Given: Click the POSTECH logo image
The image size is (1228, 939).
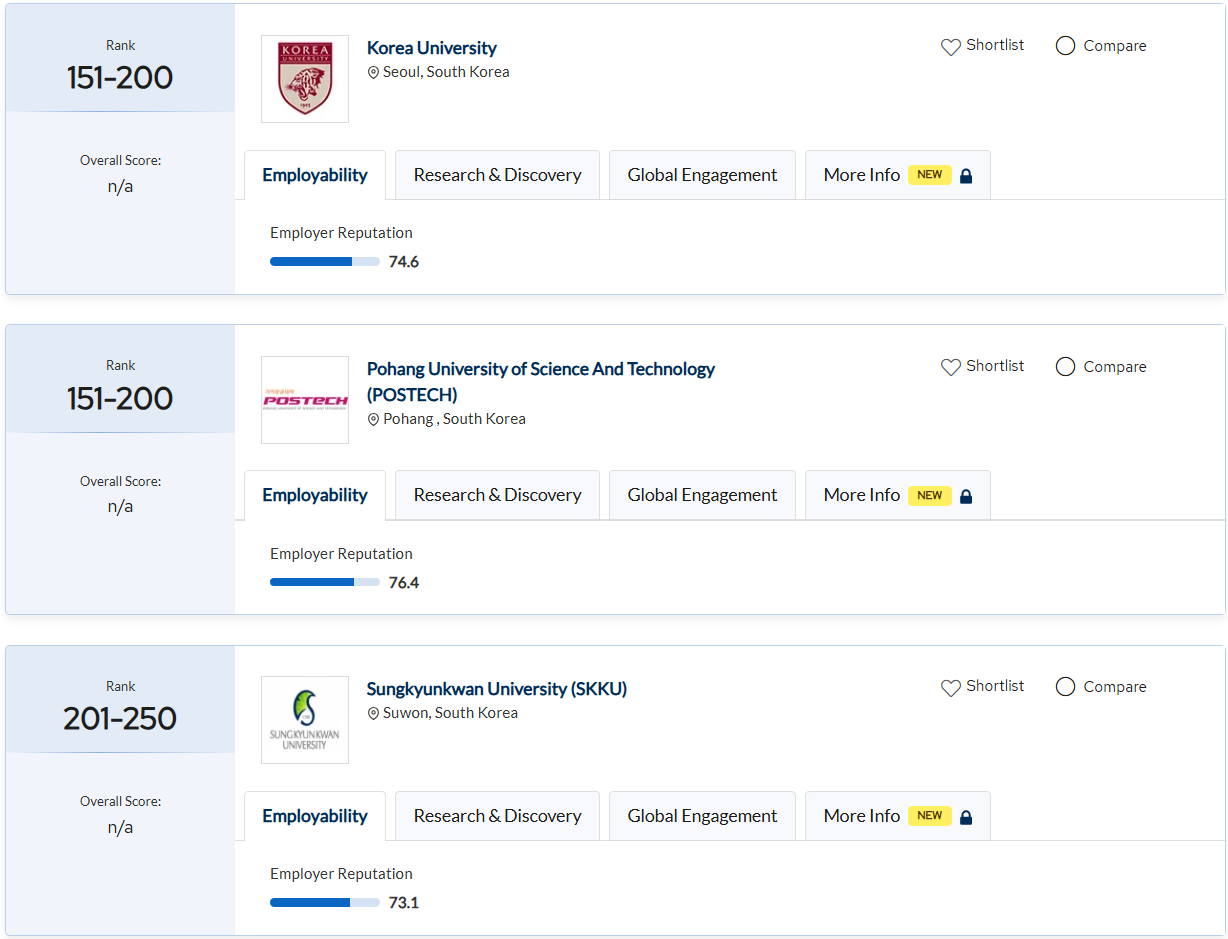Looking at the screenshot, I should tap(304, 400).
